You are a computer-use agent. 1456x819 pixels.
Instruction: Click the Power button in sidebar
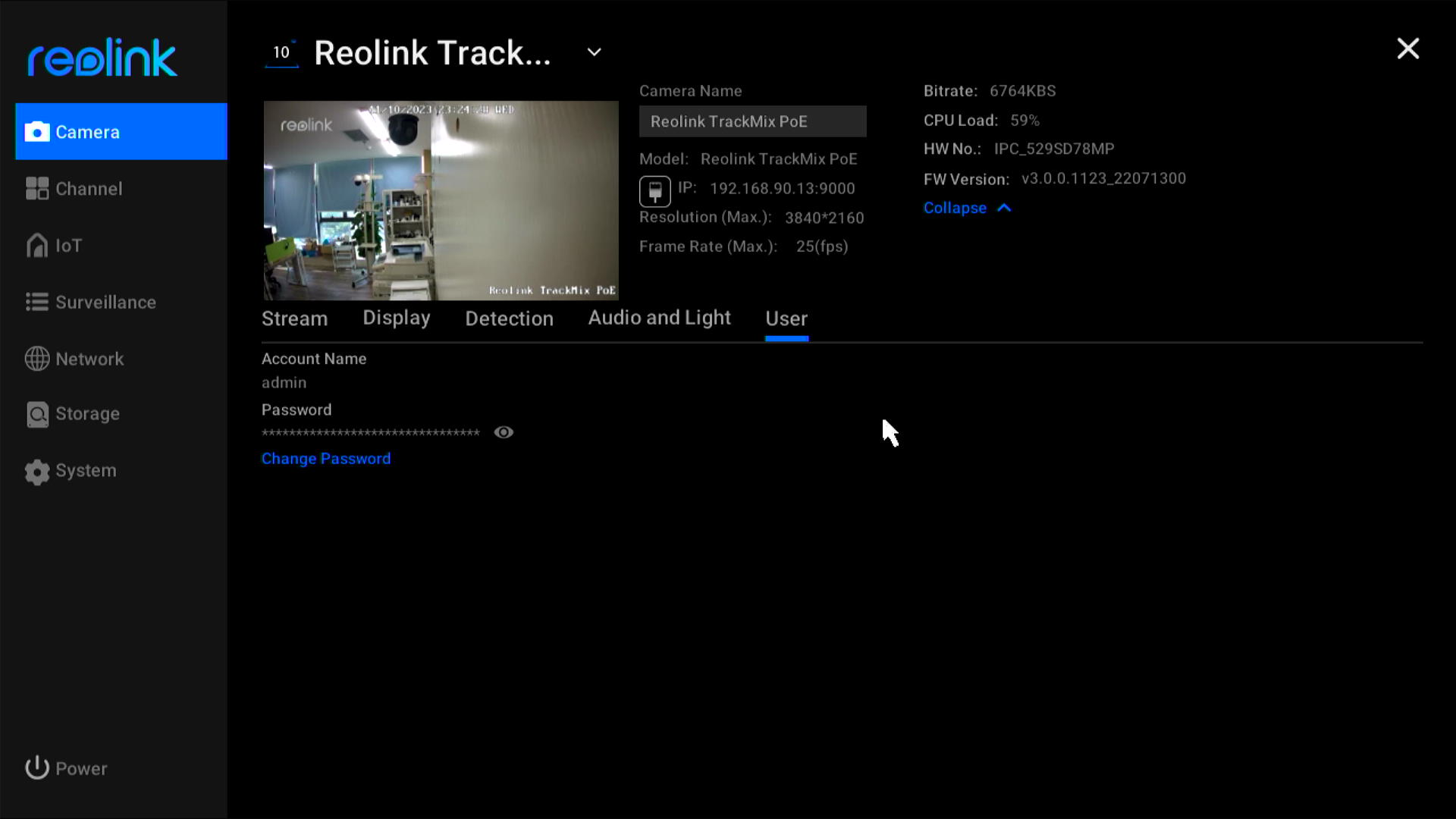point(67,768)
